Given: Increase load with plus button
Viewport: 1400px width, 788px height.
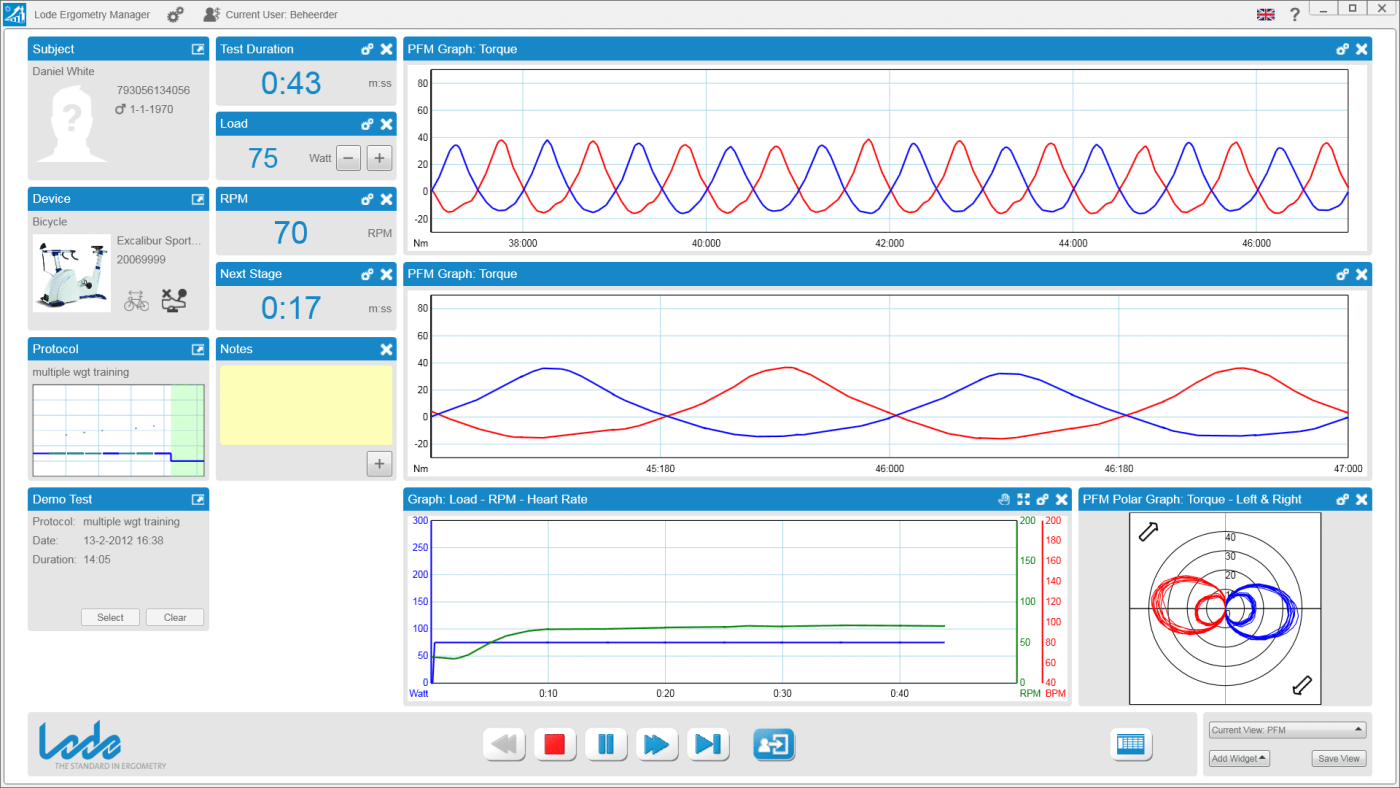Looking at the screenshot, I should (379, 158).
